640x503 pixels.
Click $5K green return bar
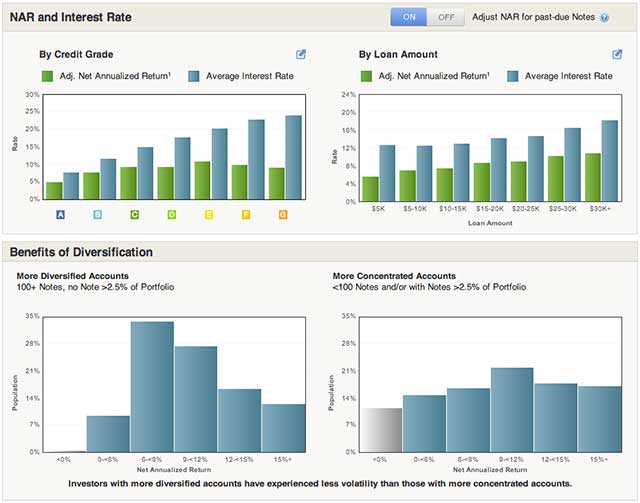tap(371, 189)
